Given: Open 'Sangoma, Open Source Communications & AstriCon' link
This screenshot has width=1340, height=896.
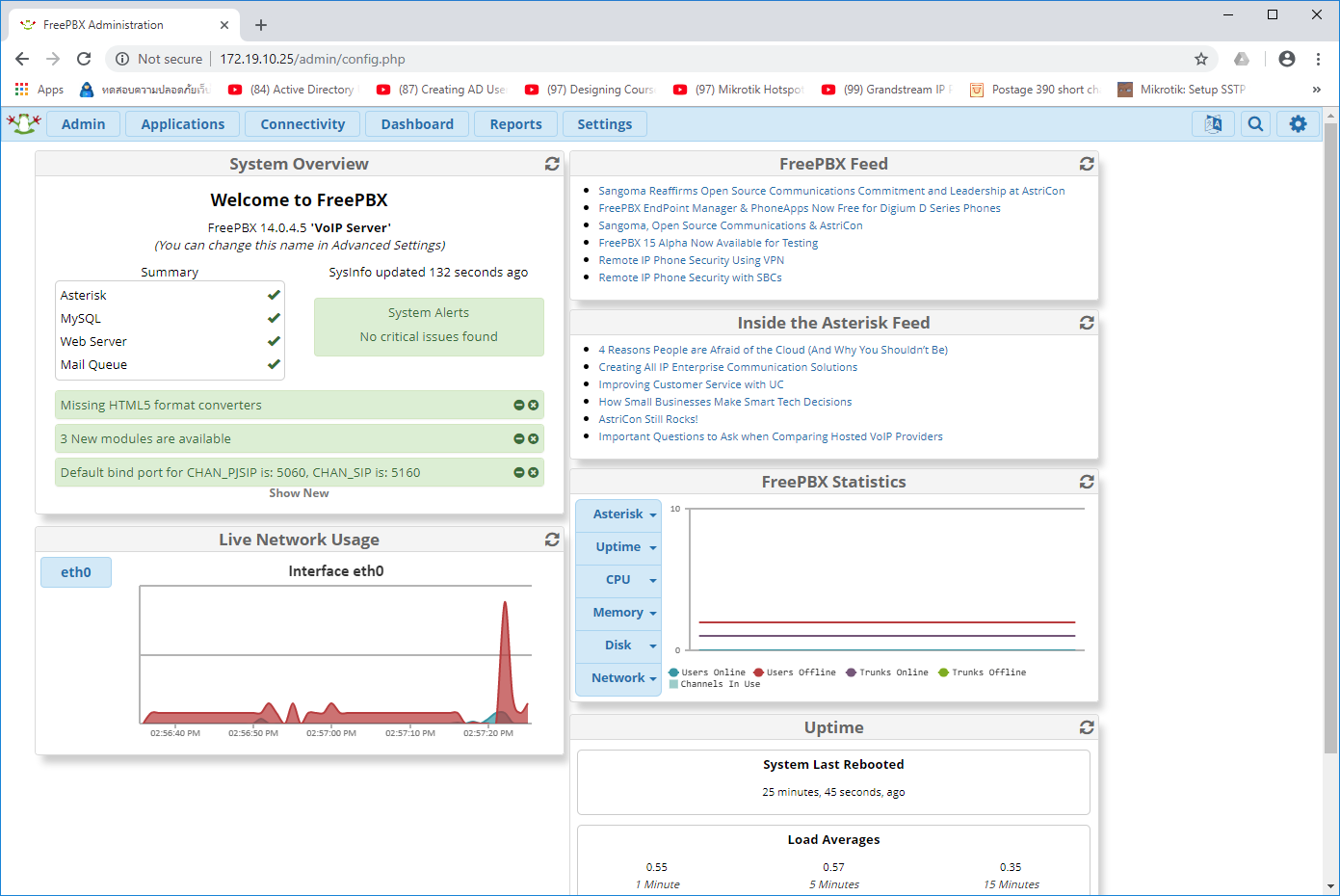Looking at the screenshot, I should click(x=730, y=225).
